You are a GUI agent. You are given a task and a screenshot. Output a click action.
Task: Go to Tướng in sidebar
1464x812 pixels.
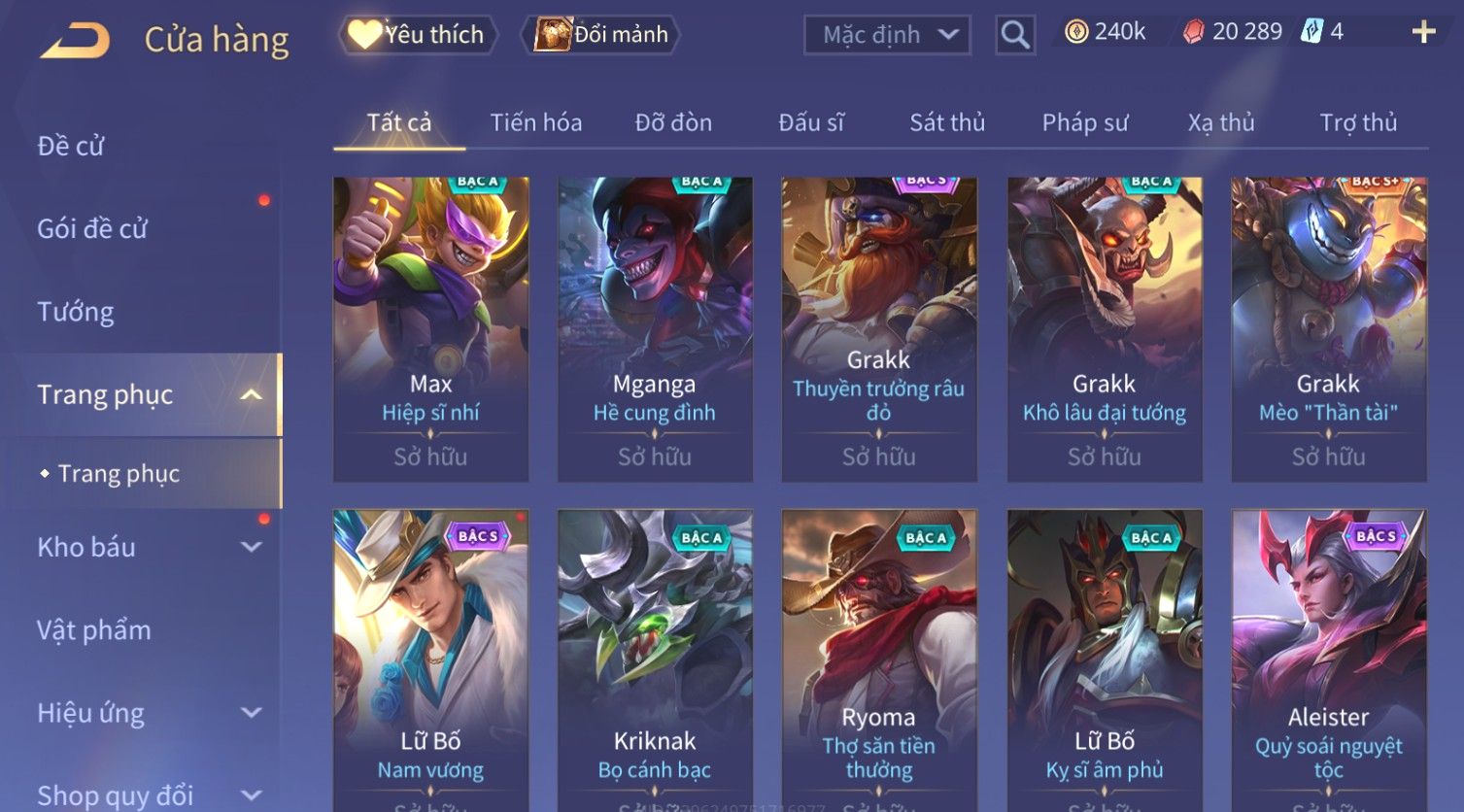pos(76,312)
